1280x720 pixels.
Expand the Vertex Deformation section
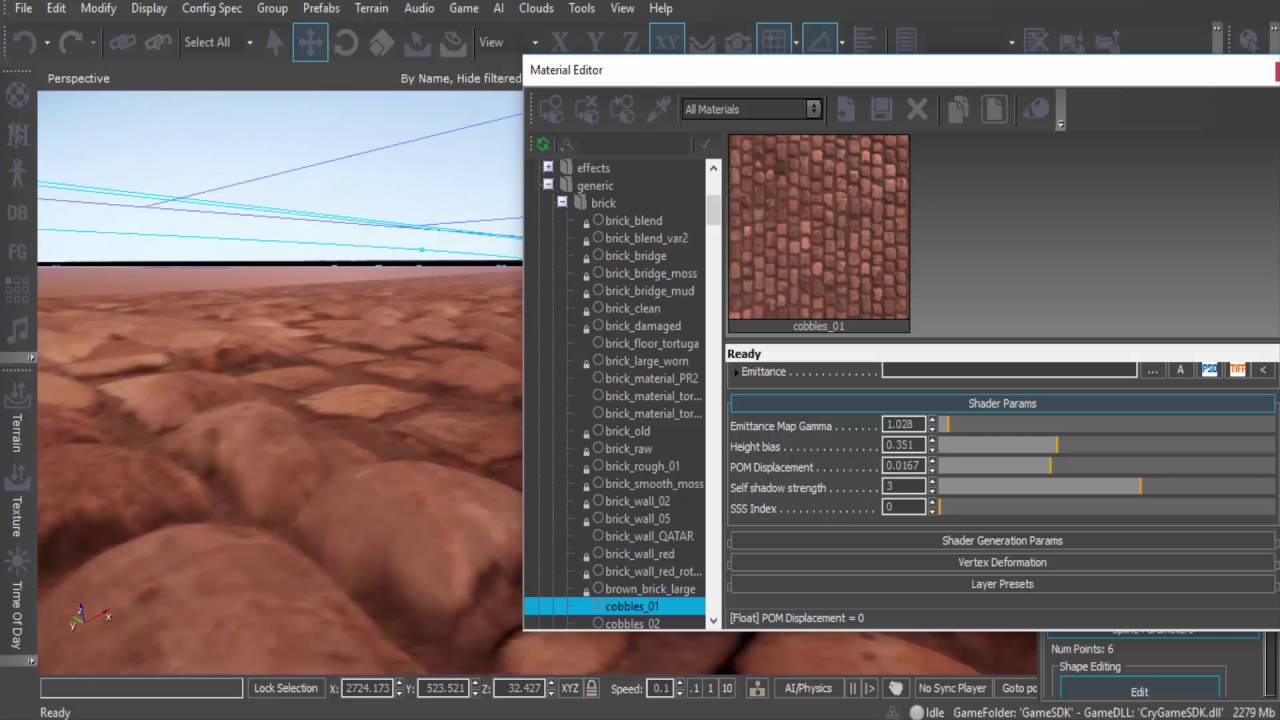pos(1002,562)
